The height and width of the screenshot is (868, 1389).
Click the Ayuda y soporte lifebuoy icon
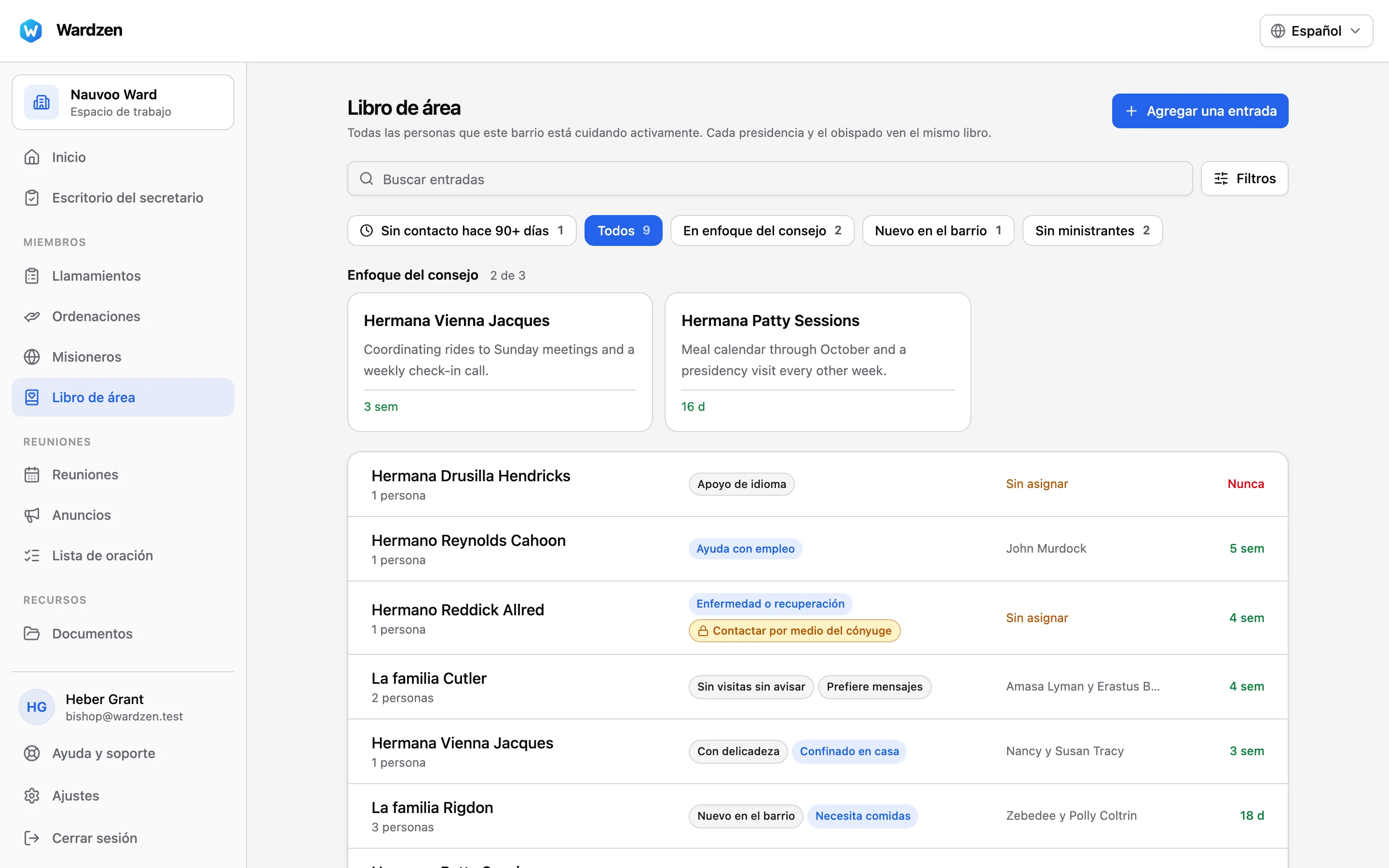[32, 753]
